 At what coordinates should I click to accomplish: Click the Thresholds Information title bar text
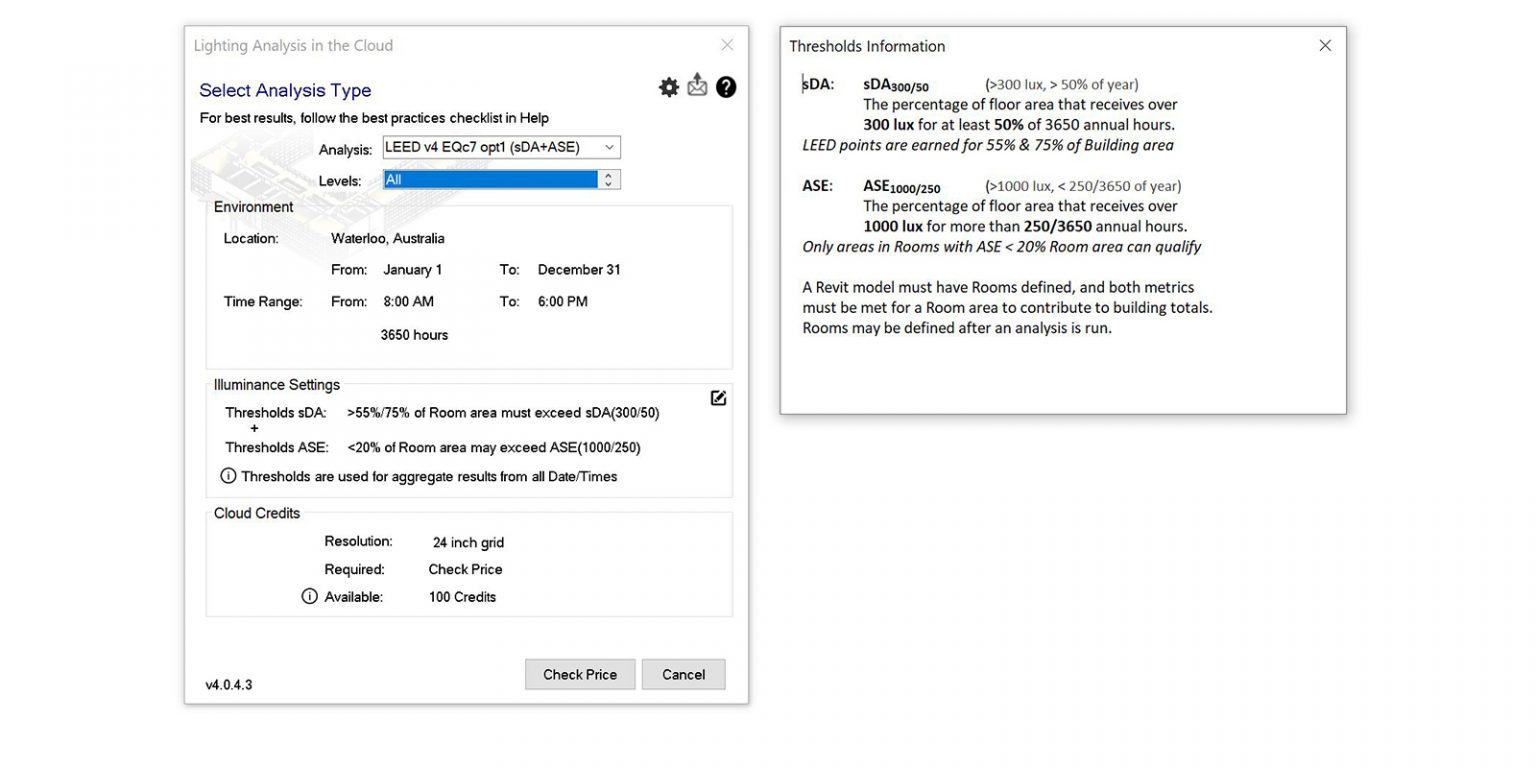click(867, 46)
